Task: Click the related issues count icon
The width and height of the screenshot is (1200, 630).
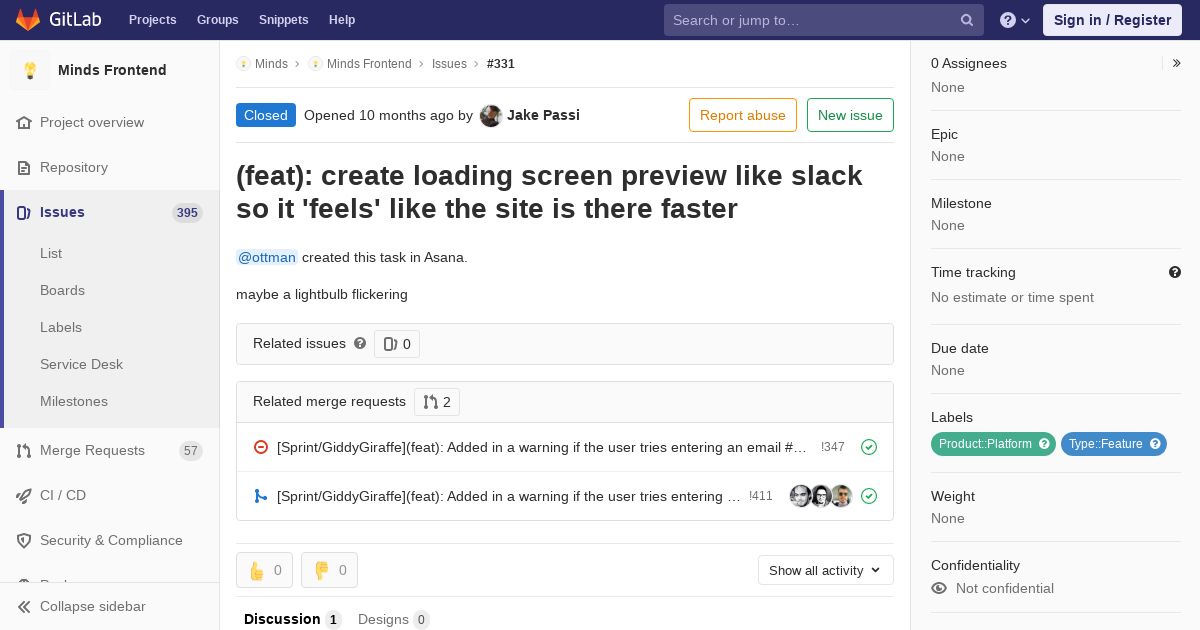Action: (x=390, y=344)
